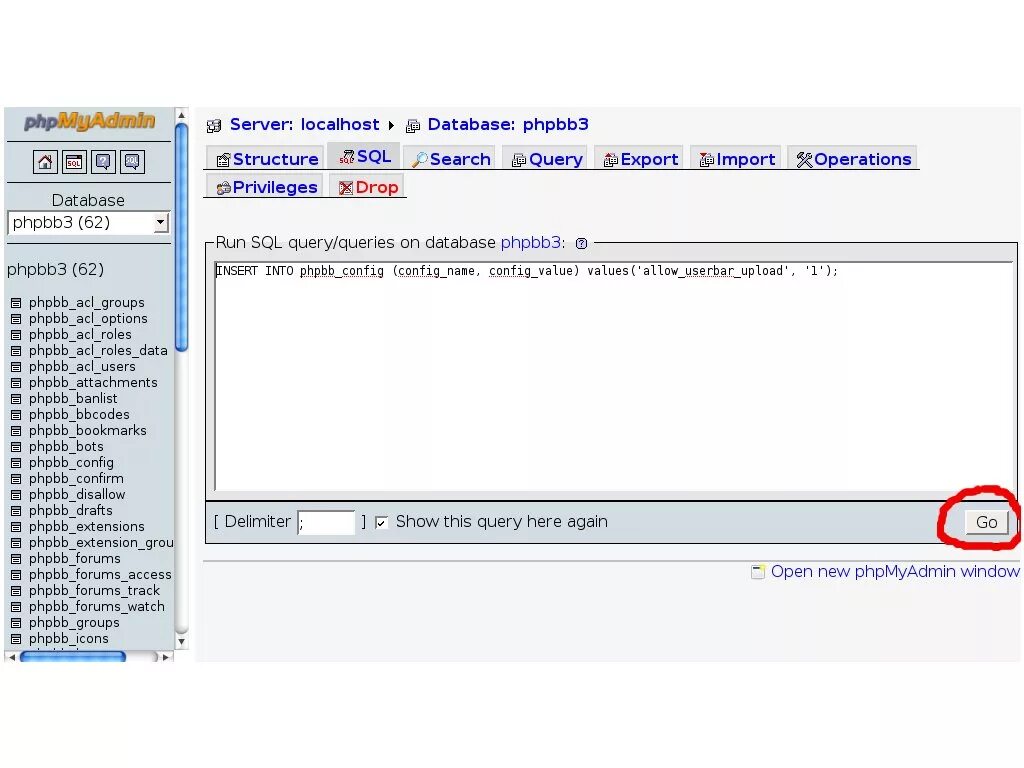Screen dimensions: 1024x768
Task: Click the database icon beside phpbb3
Action: 413,125
